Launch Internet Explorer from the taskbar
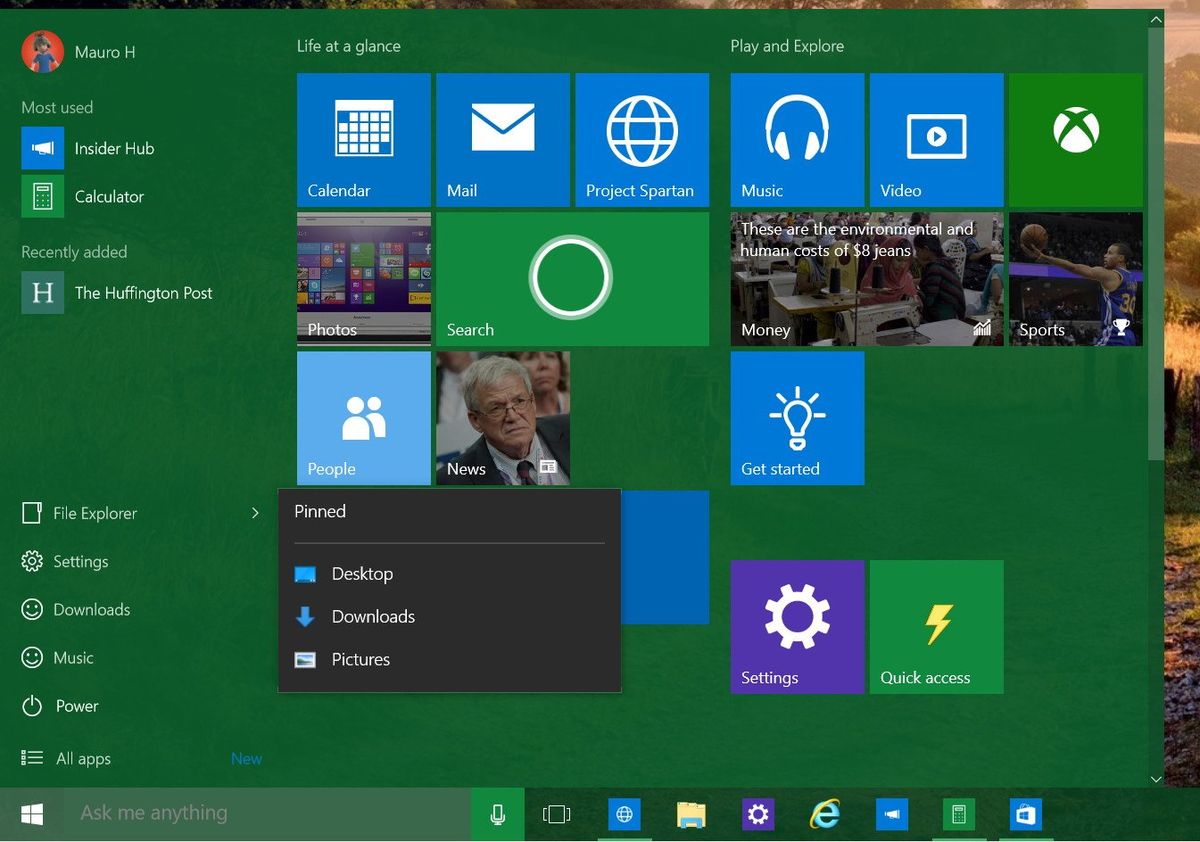The image size is (1200, 842). [x=825, y=814]
